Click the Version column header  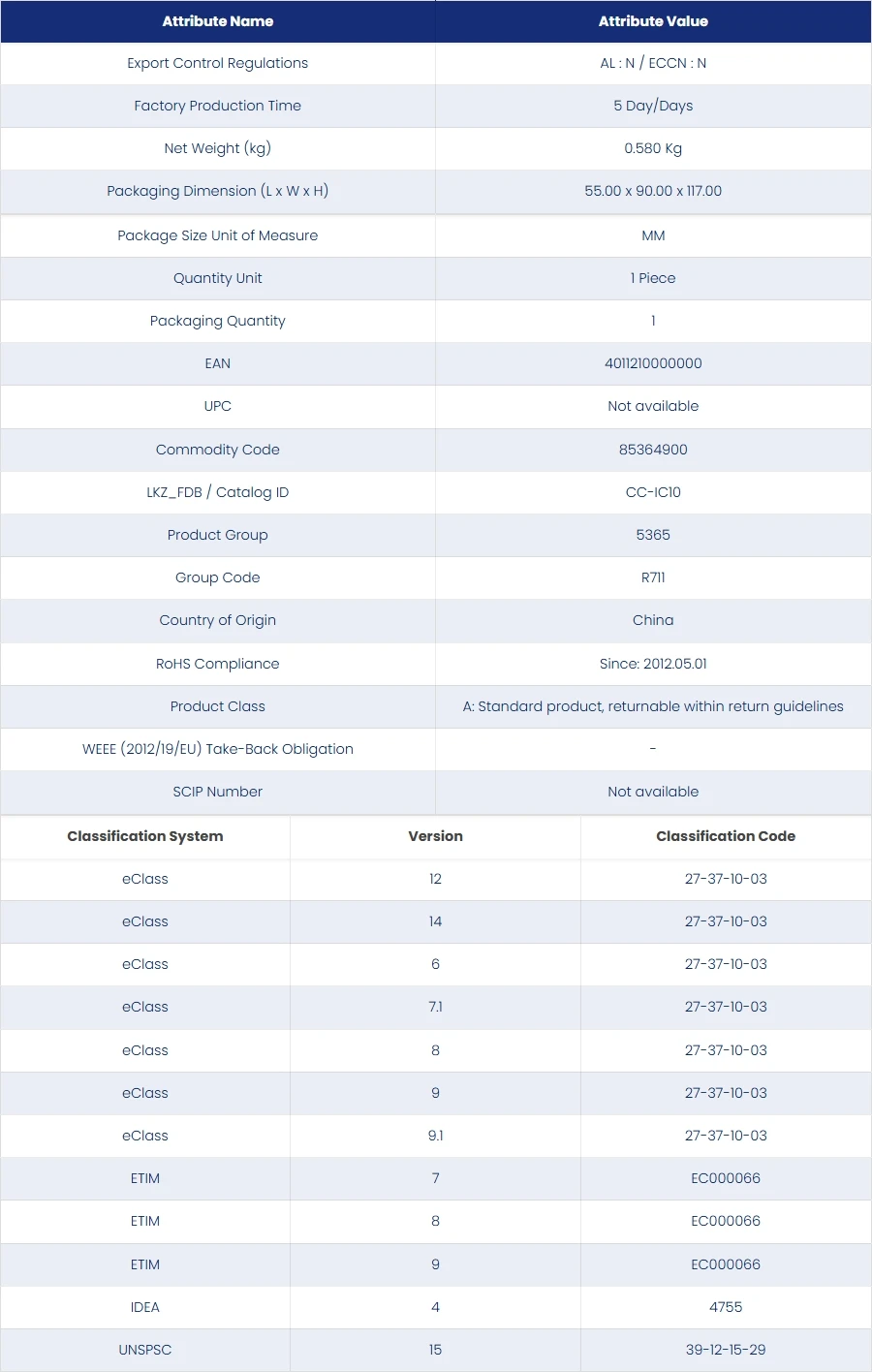436,836
